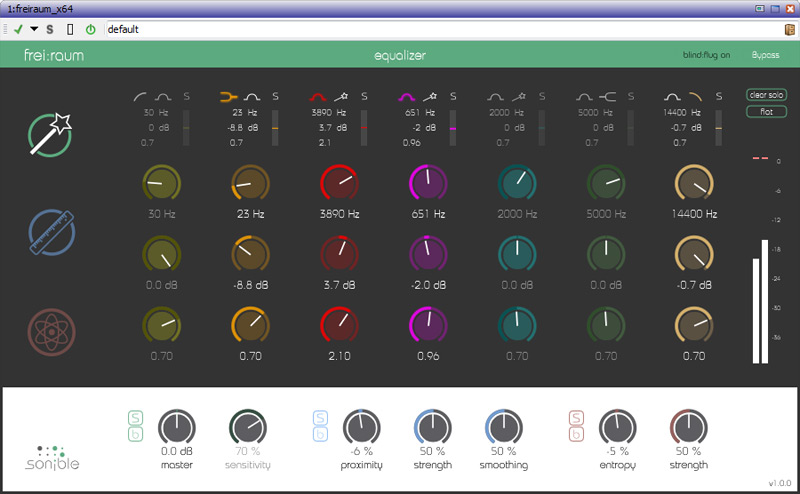The image size is (800, 494).
Task: Click the -2.0 dB gain knob
Action: coord(428,254)
